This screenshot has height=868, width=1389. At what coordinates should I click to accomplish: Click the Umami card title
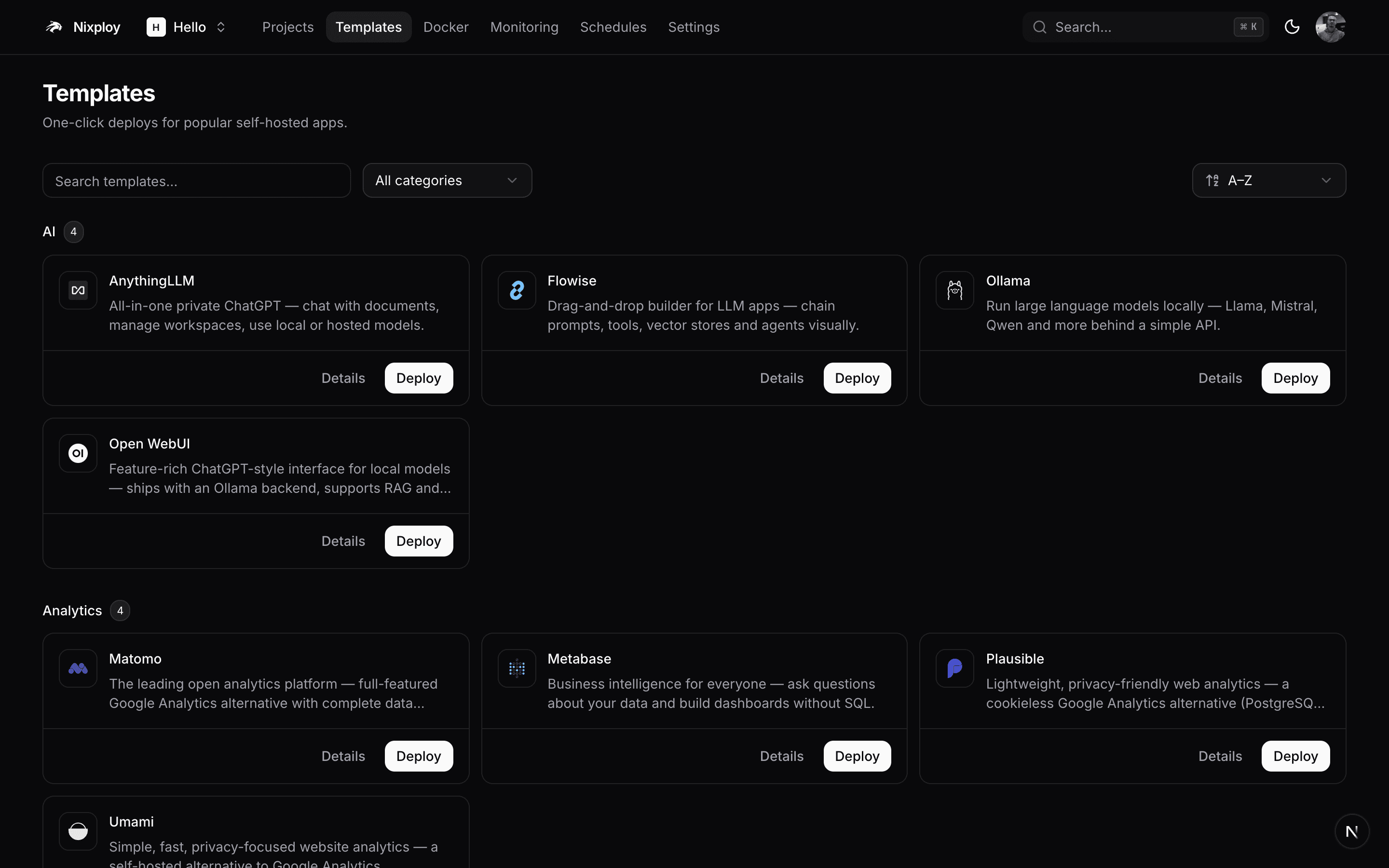(132, 822)
